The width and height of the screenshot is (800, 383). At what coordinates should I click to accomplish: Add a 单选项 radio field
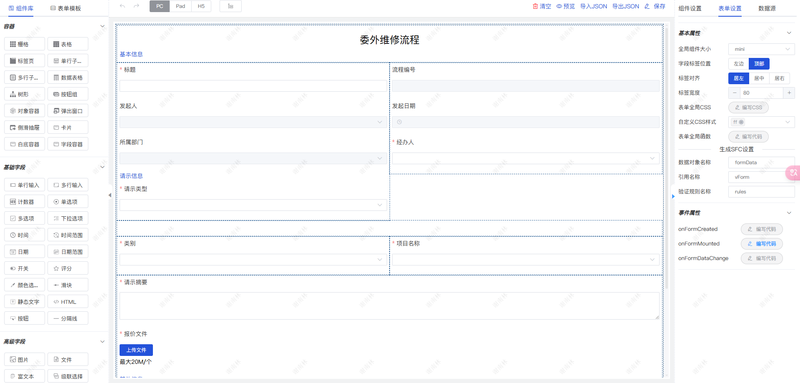point(68,201)
